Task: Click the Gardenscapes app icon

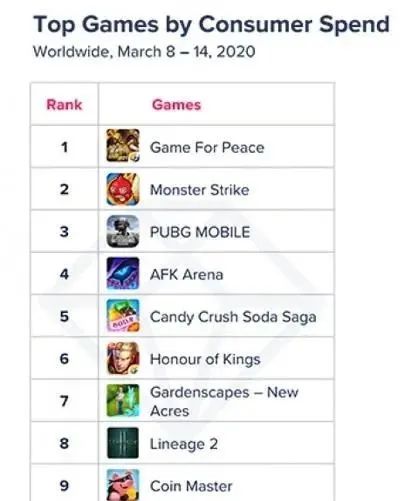Action: [x=123, y=401]
